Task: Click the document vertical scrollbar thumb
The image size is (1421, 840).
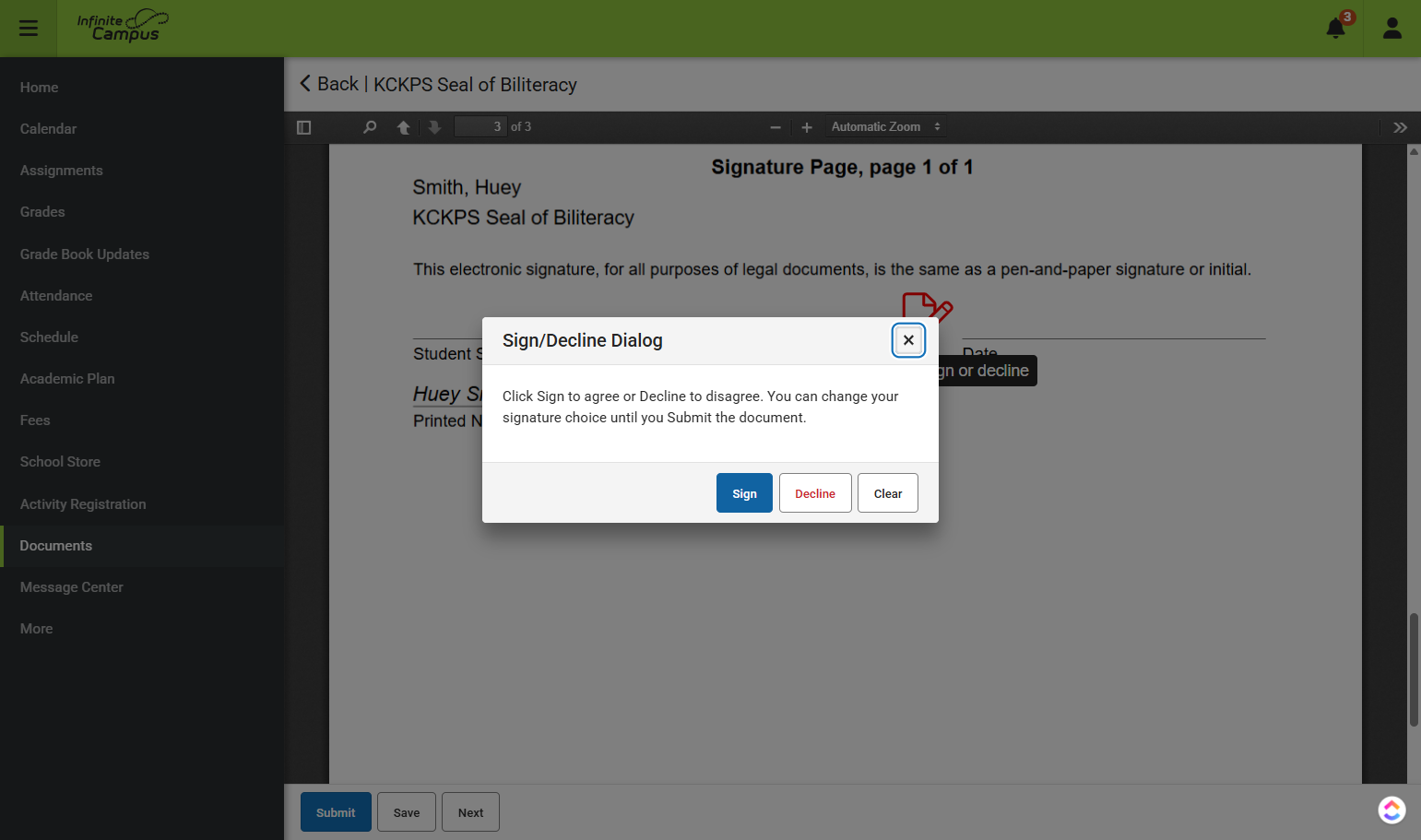Action: pos(1414,669)
